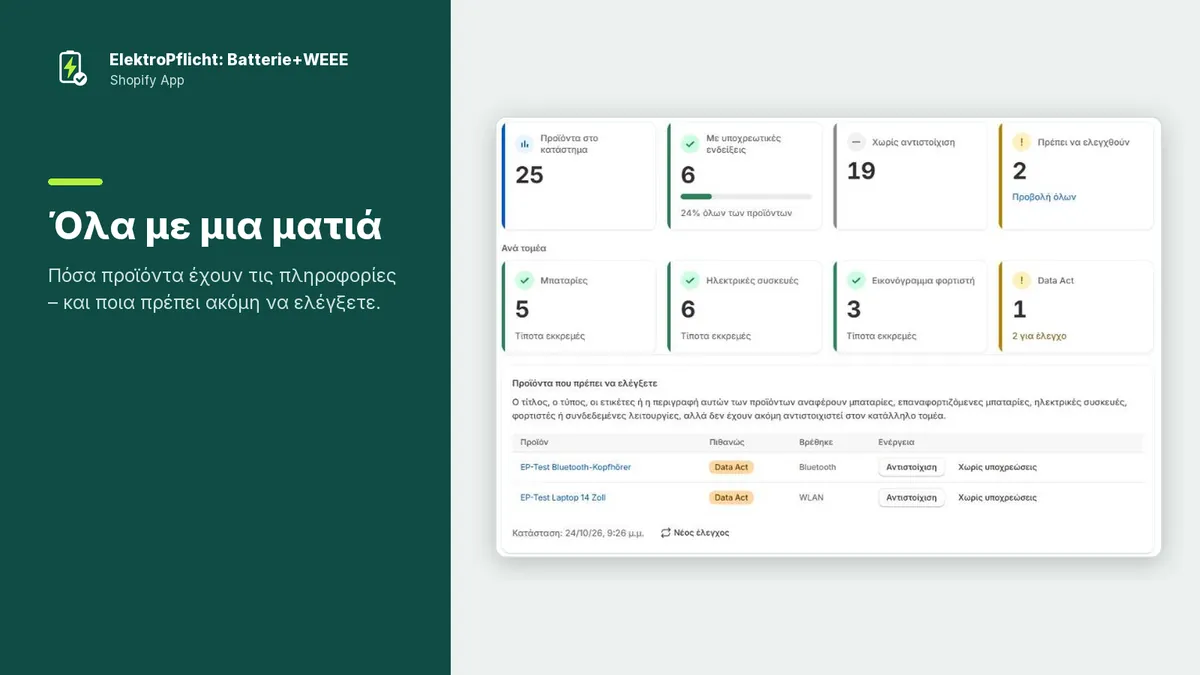The image size is (1200, 675).
Task: Click Αντιστοίχιση for the Bluetooth-Kopfhörer row
Action: pos(912,467)
